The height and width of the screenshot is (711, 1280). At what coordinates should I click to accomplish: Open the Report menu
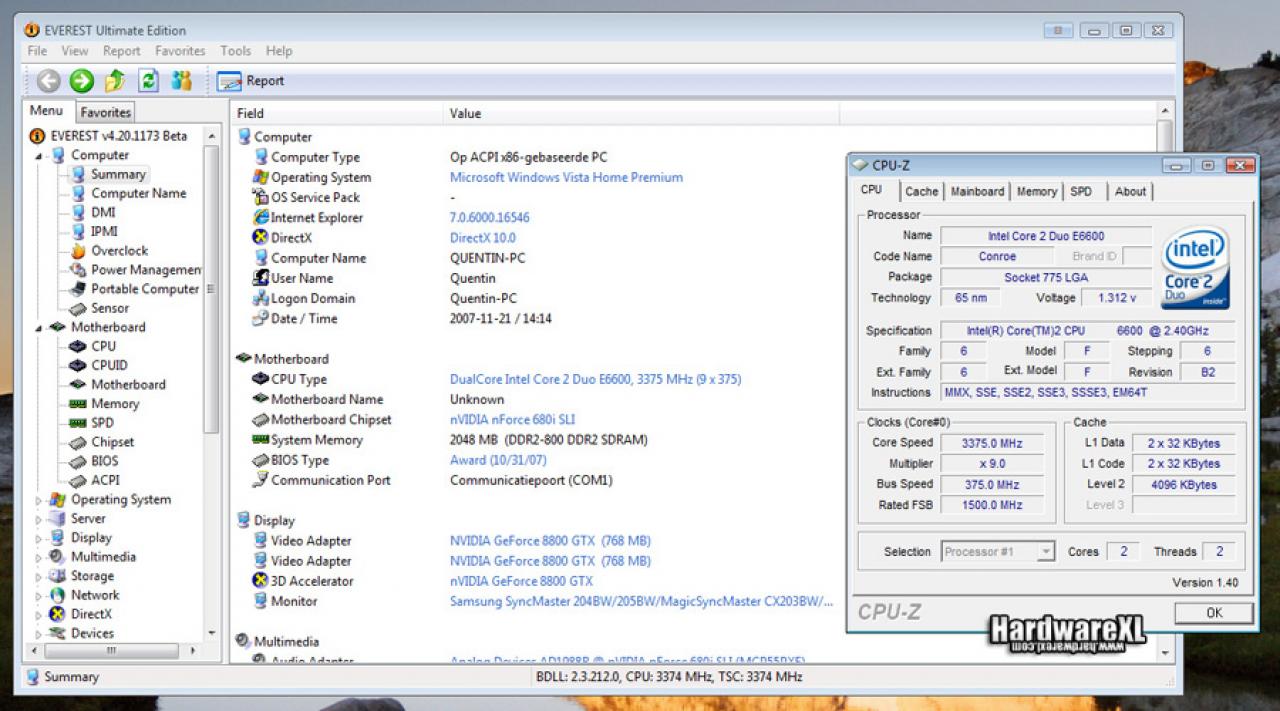pyautogui.click(x=122, y=51)
